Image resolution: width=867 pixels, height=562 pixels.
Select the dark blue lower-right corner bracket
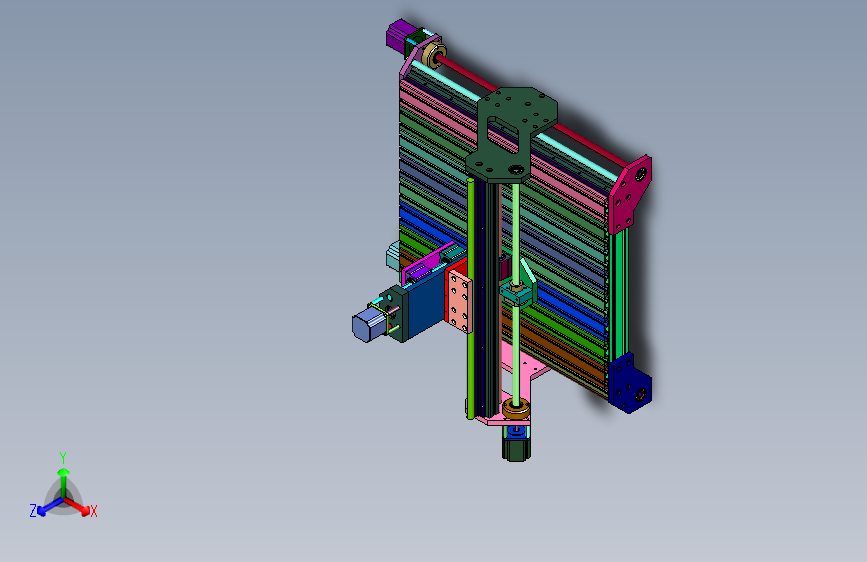pos(629,383)
